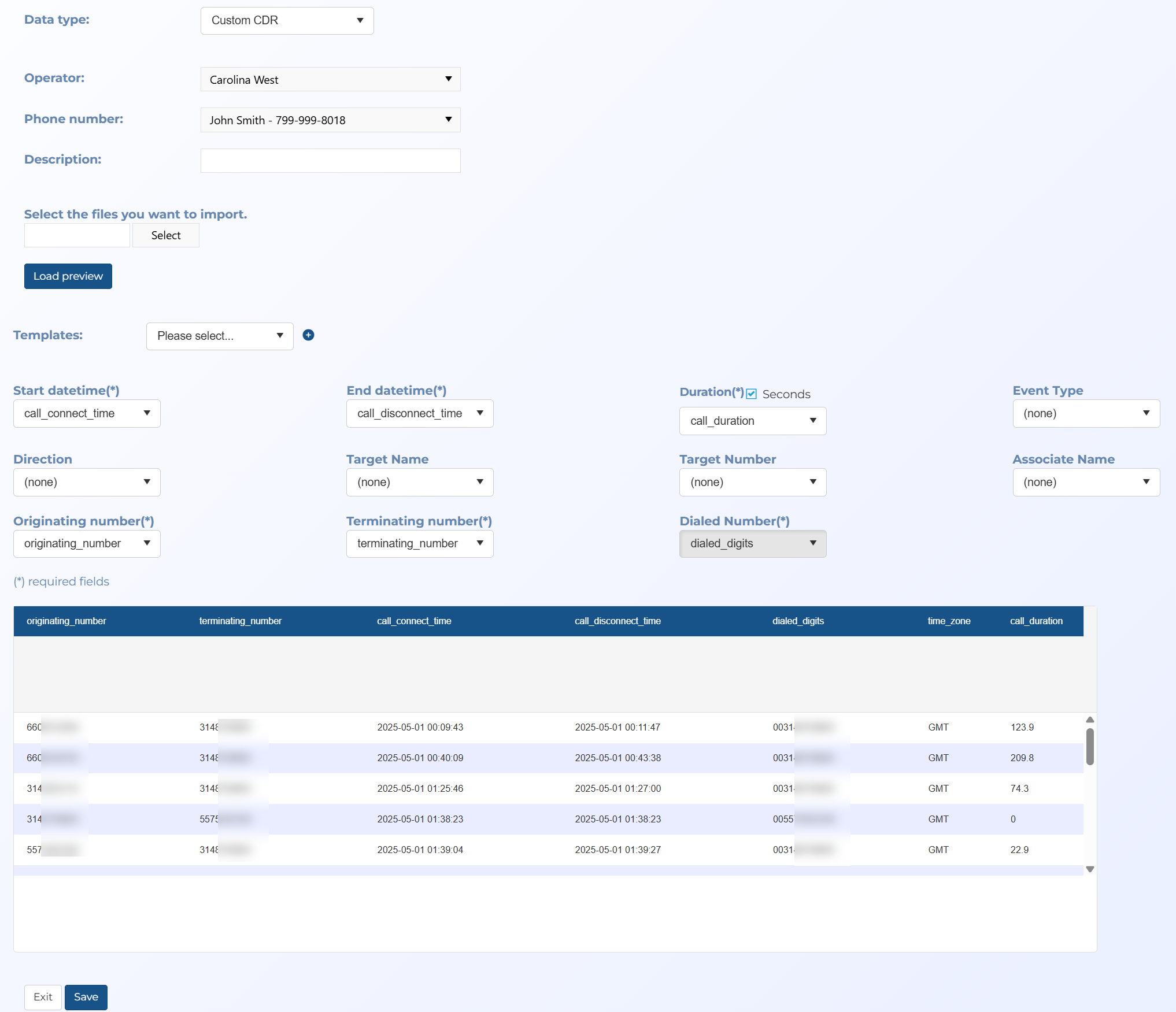This screenshot has width=1176, height=1012.
Task: Click the Save button
Action: coord(86,997)
